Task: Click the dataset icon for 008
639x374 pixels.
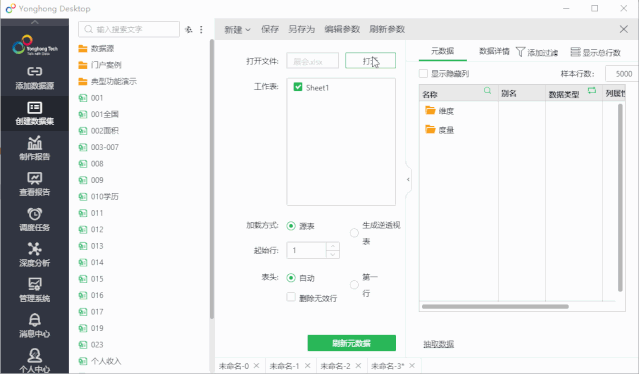Action: (83, 164)
